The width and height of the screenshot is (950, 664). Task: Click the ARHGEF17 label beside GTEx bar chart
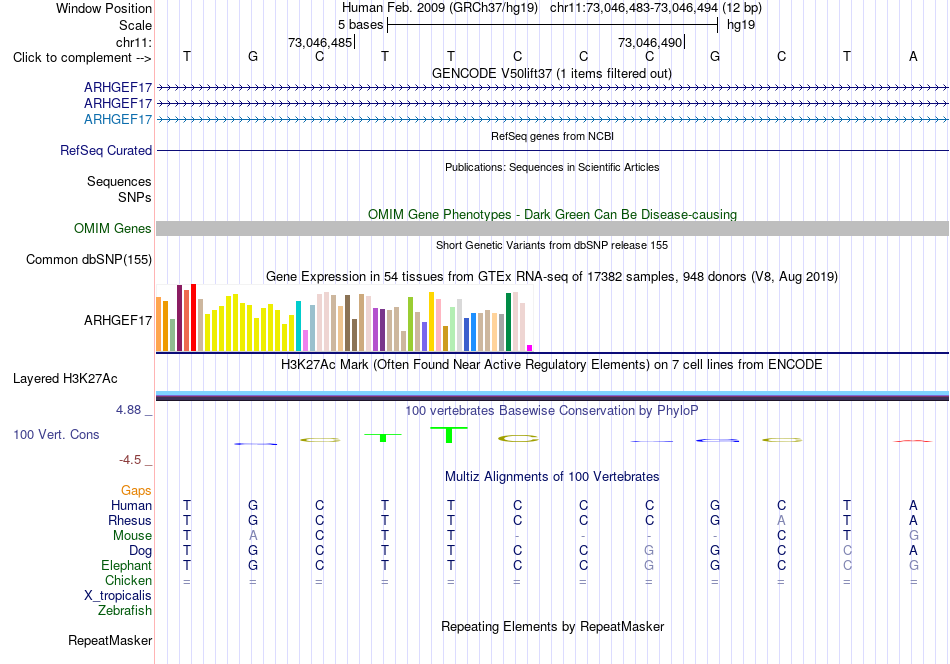pos(118,320)
